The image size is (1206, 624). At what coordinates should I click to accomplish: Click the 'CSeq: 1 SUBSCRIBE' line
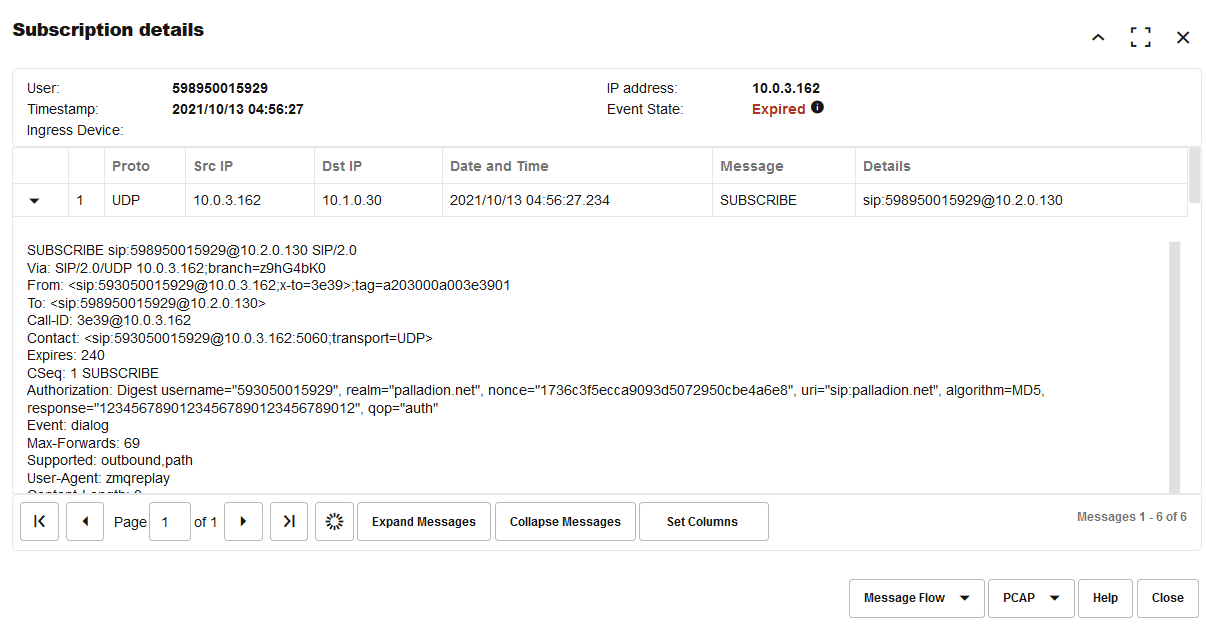pyautogui.click(x=93, y=373)
